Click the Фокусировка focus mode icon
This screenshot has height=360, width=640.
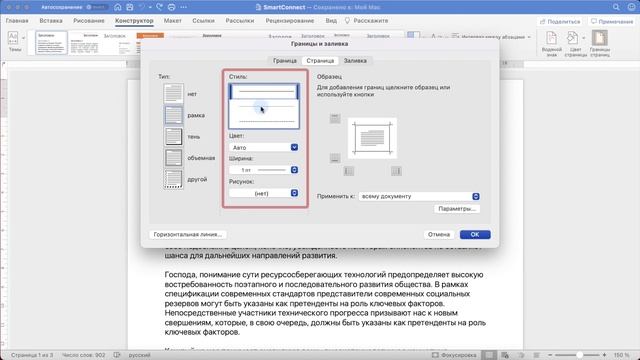pos(435,355)
